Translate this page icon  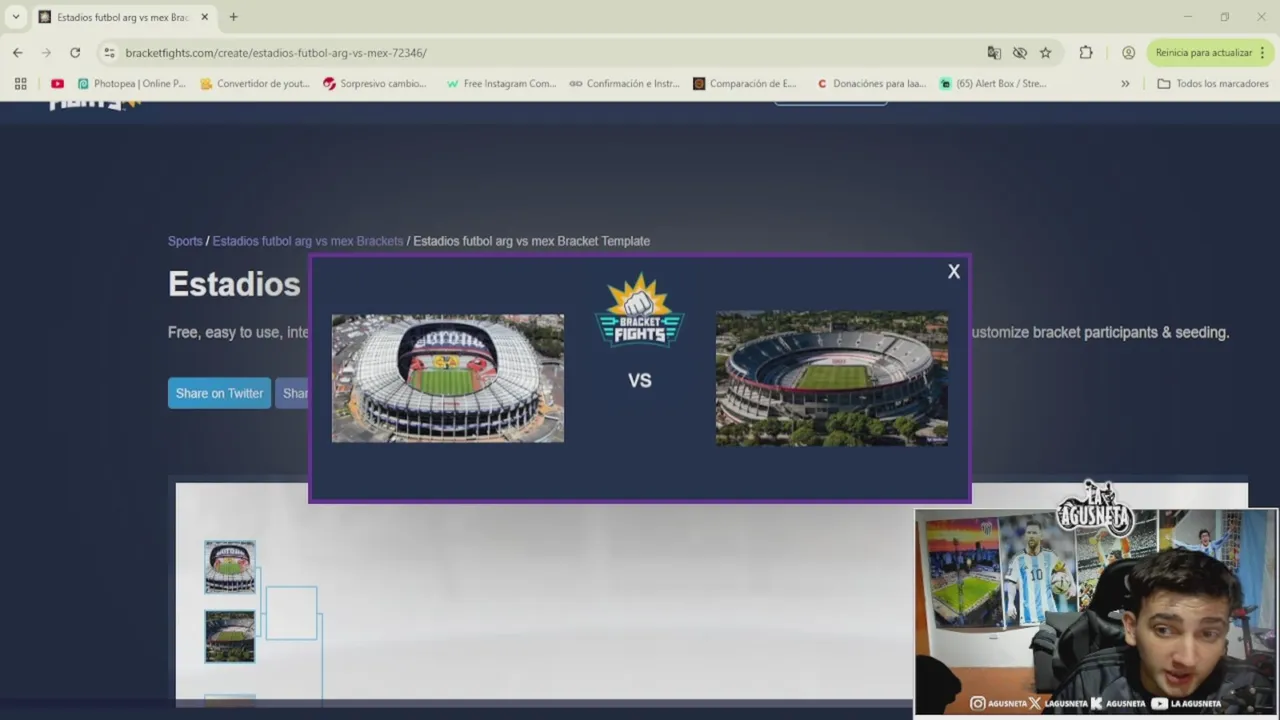tap(994, 53)
